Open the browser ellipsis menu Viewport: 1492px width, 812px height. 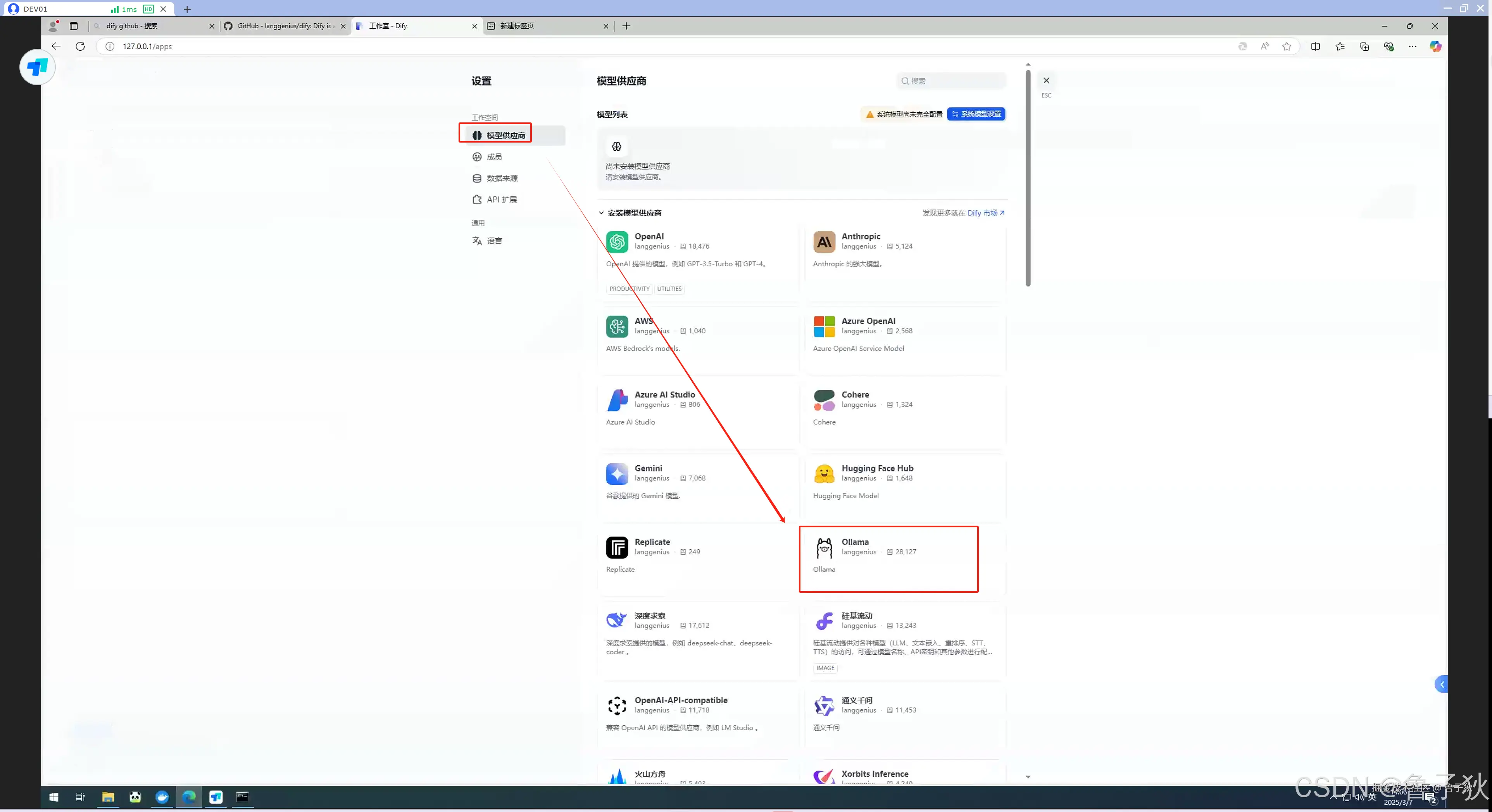pyautogui.click(x=1412, y=46)
